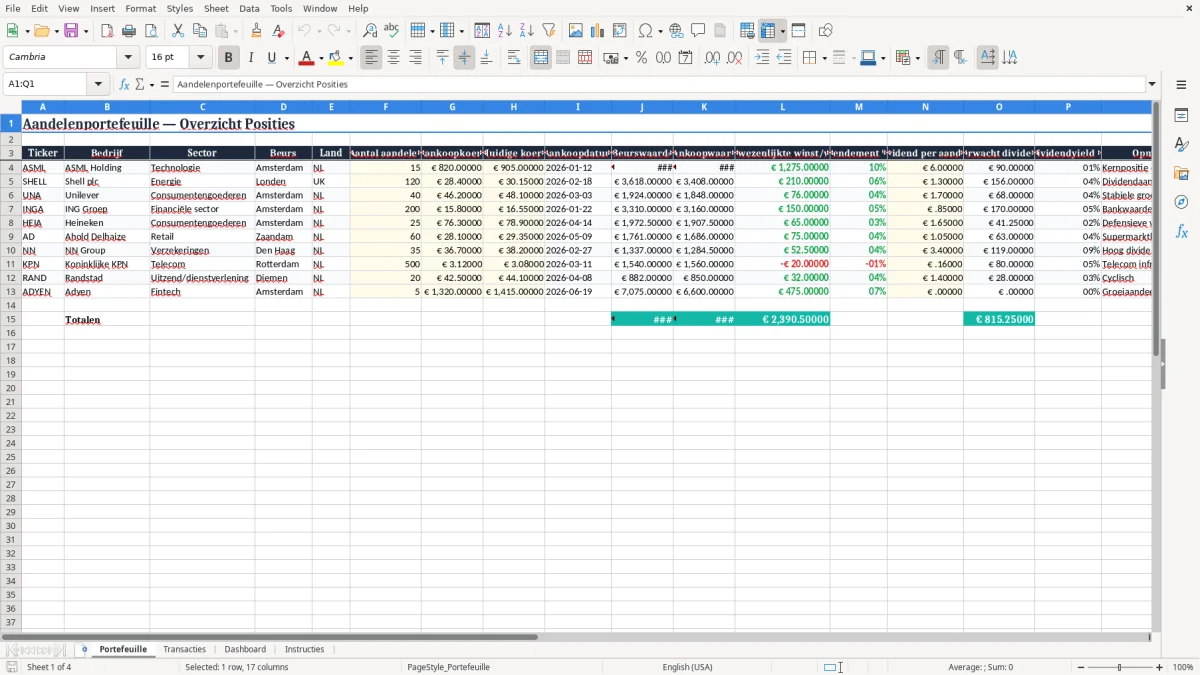Toggle Left-to-Right text direction
1200x675 pixels.
[x=938, y=58]
